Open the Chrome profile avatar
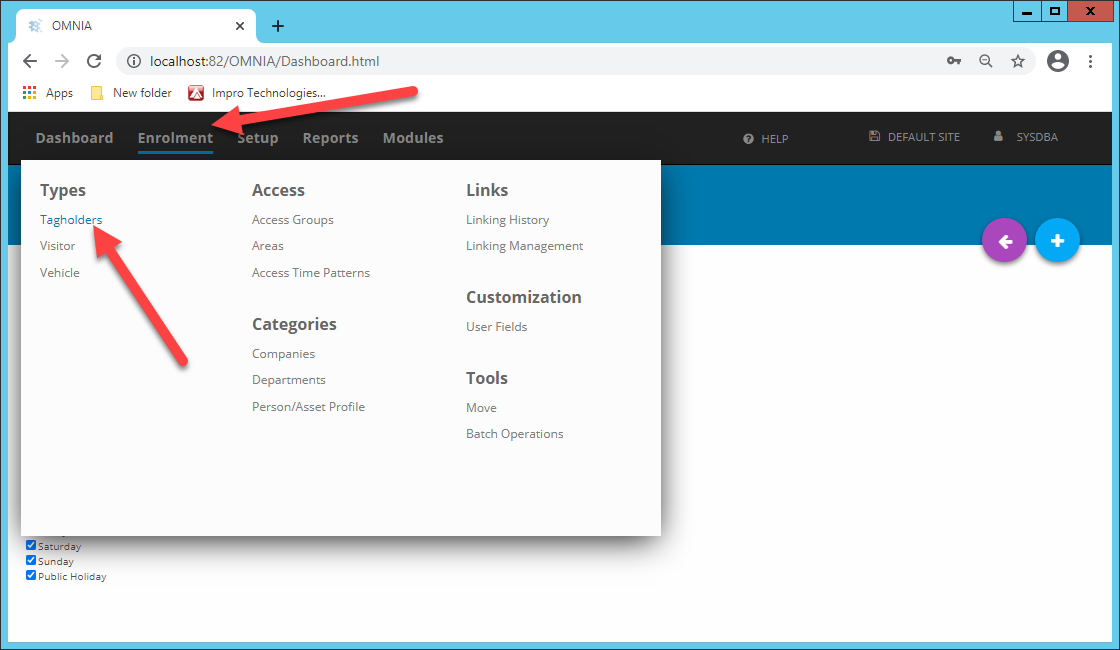This screenshot has width=1120, height=650. (1058, 61)
